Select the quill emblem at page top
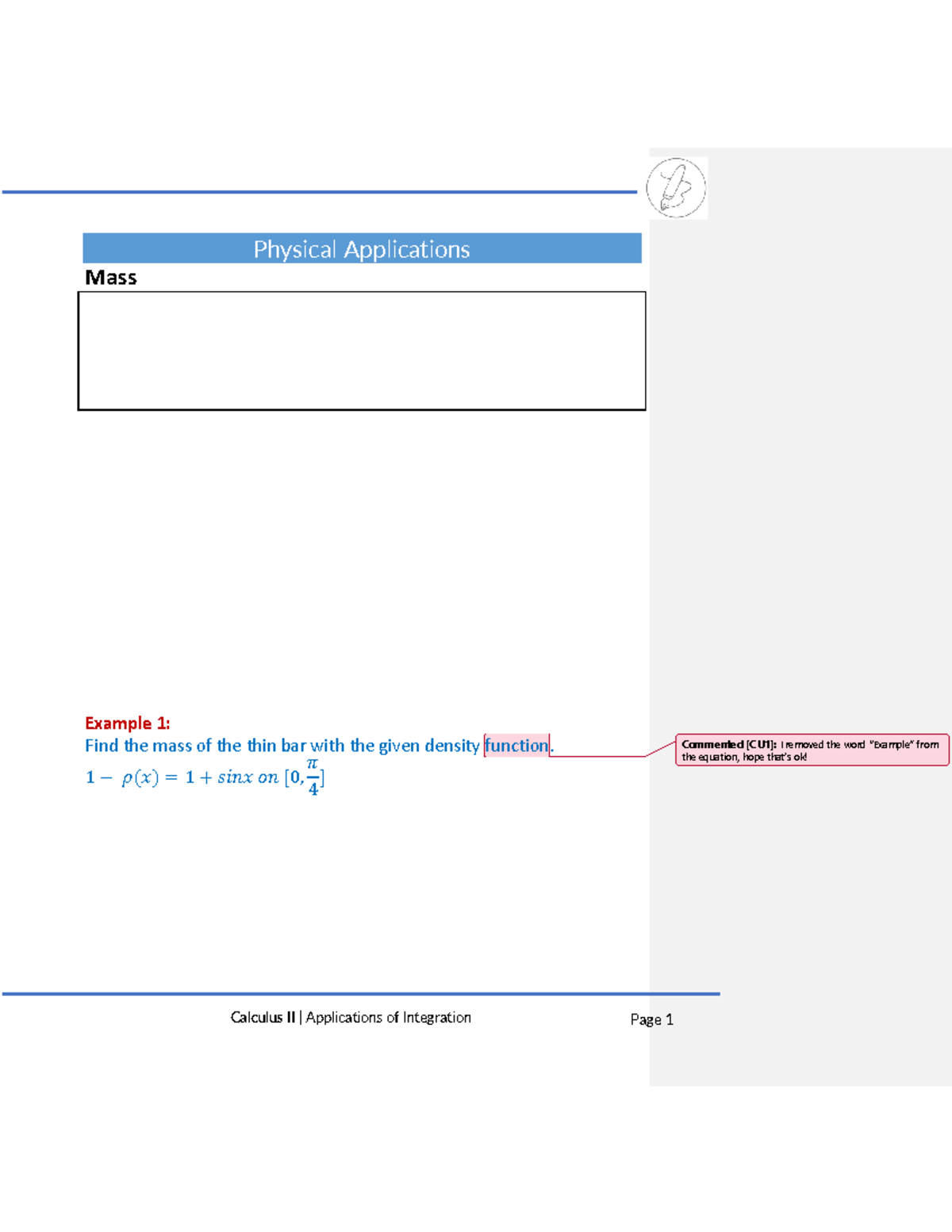The image size is (952, 1232). pos(676,188)
